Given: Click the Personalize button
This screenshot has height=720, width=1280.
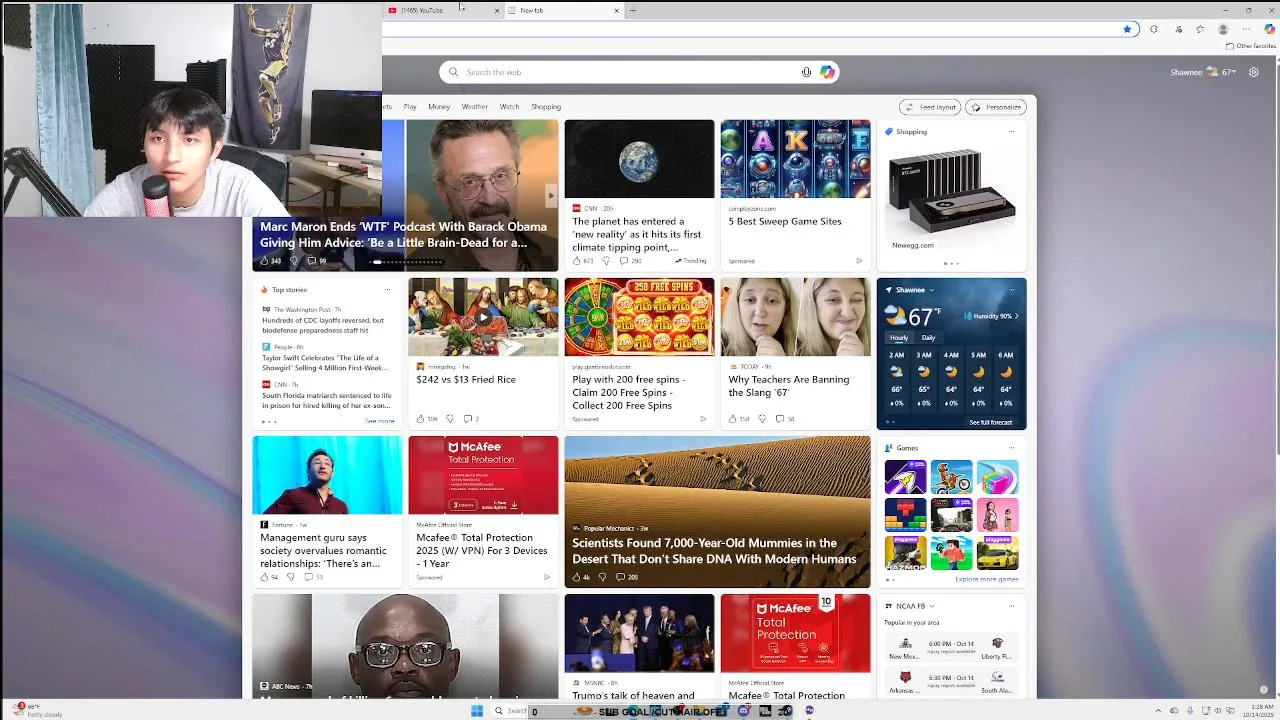Looking at the screenshot, I should 996,107.
